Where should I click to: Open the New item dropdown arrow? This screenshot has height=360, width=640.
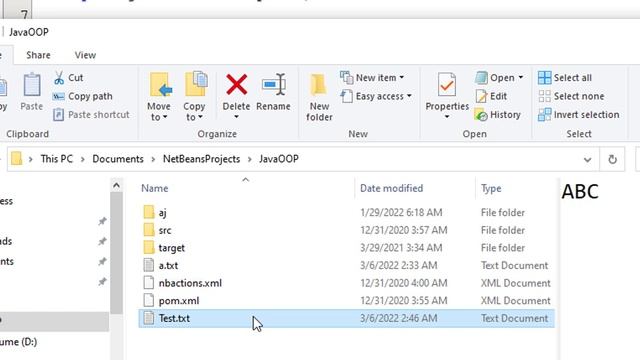(402, 78)
